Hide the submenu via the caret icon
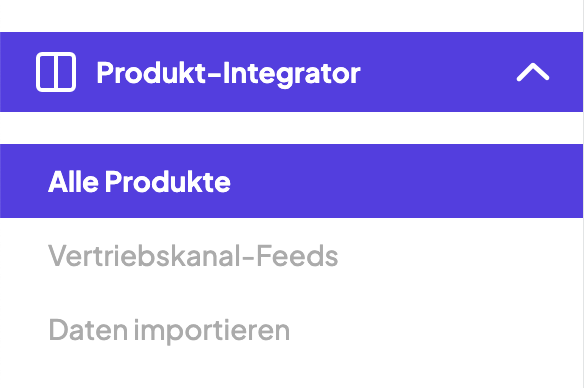This screenshot has width=584, height=388. pos(533,72)
